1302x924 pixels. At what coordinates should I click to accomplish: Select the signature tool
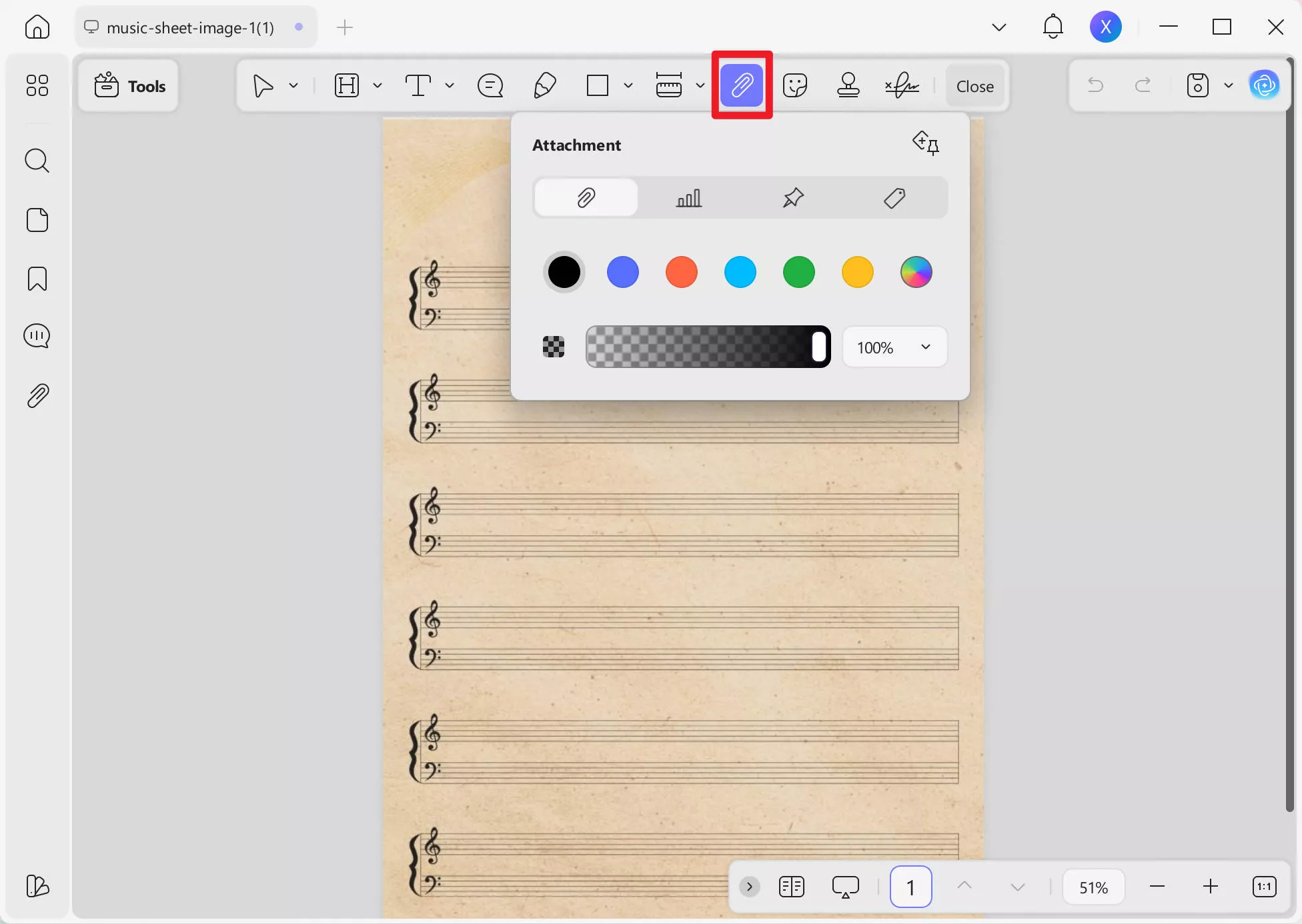pyautogui.click(x=902, y=85)
